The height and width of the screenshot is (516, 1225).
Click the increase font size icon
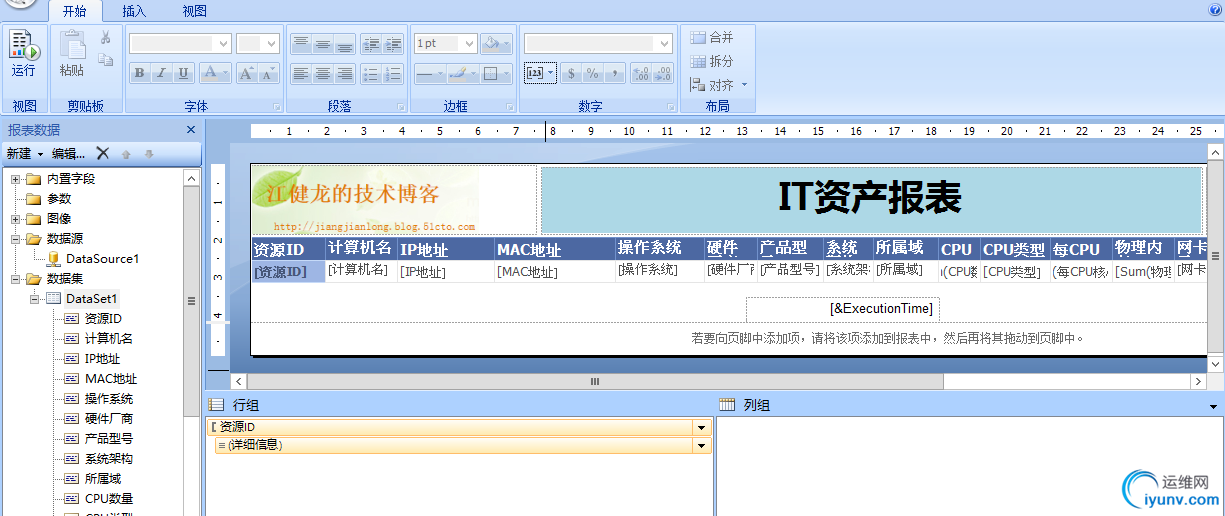pos(247,73)
